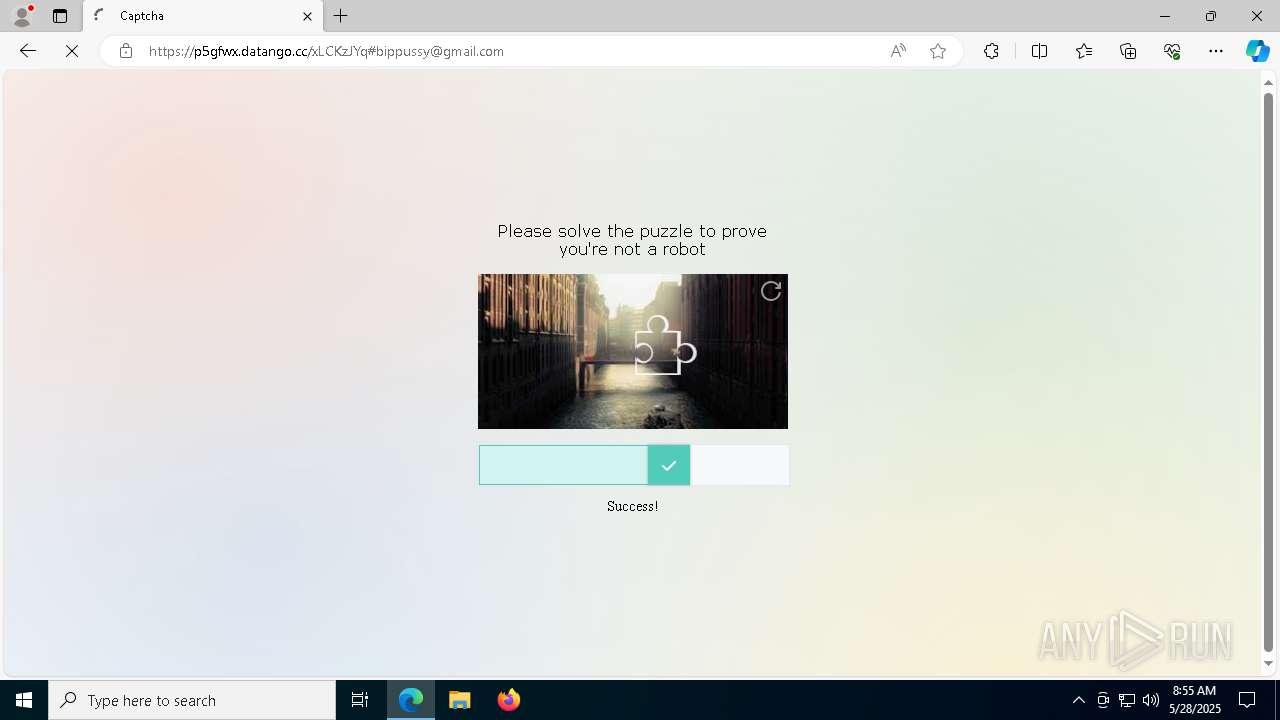1280x720 pixels.
Task: Click the volume tray icon
Action: coord(1151,700)
